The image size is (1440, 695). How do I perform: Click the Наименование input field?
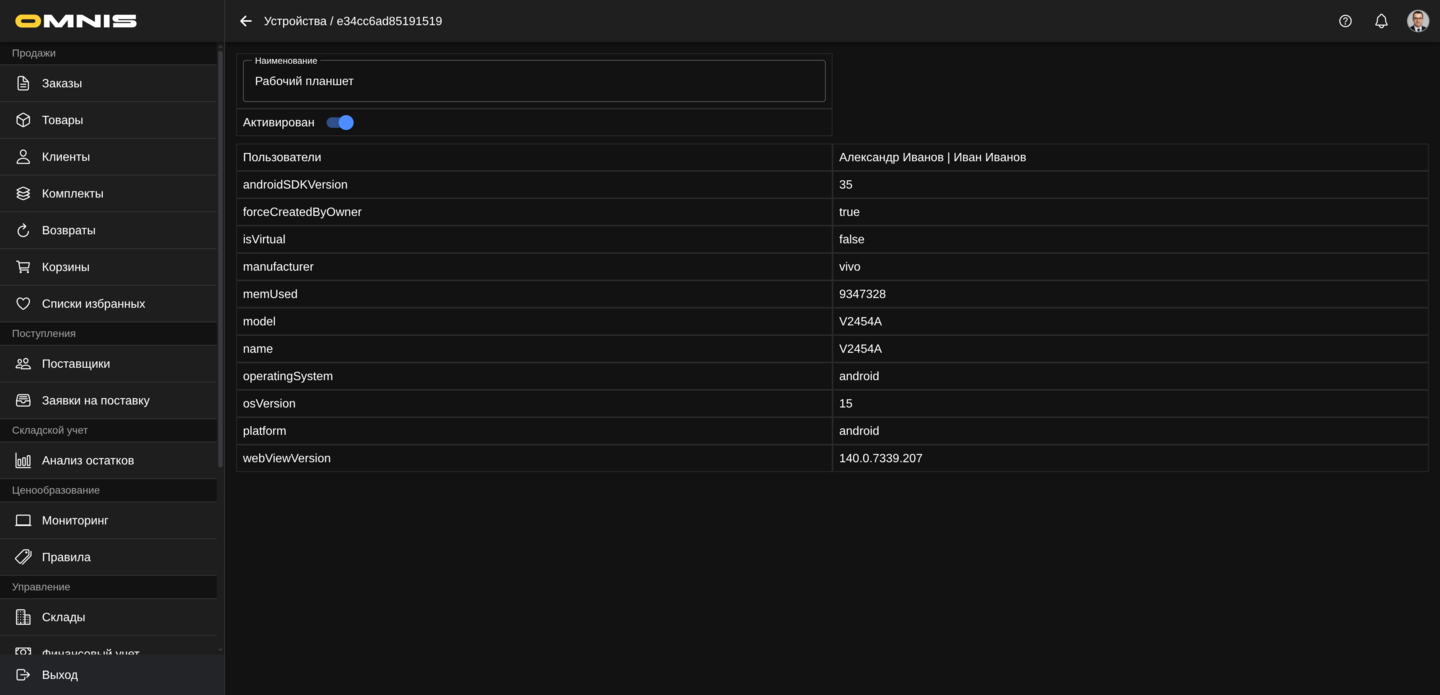(x=534, y=82)
